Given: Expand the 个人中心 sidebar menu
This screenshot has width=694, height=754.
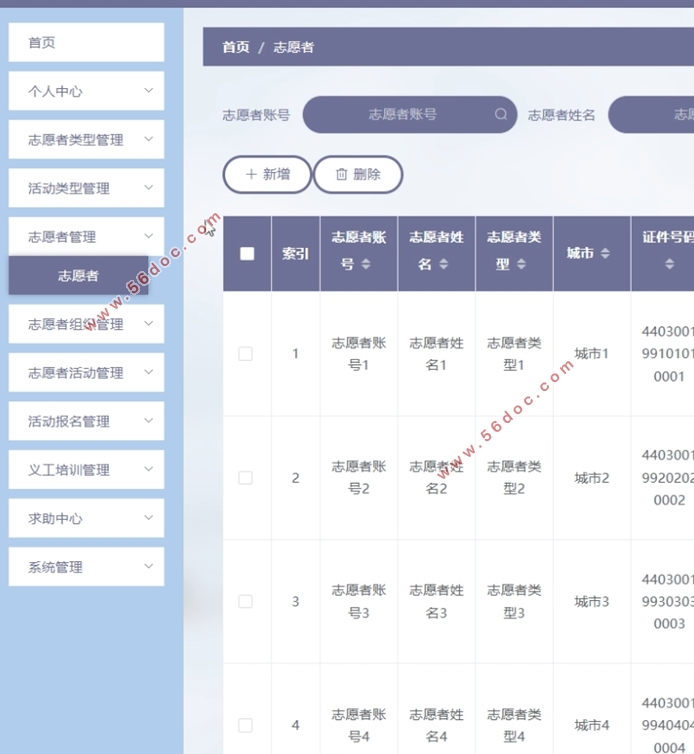Looking at the screenshot, I should [x=148, y=91].
